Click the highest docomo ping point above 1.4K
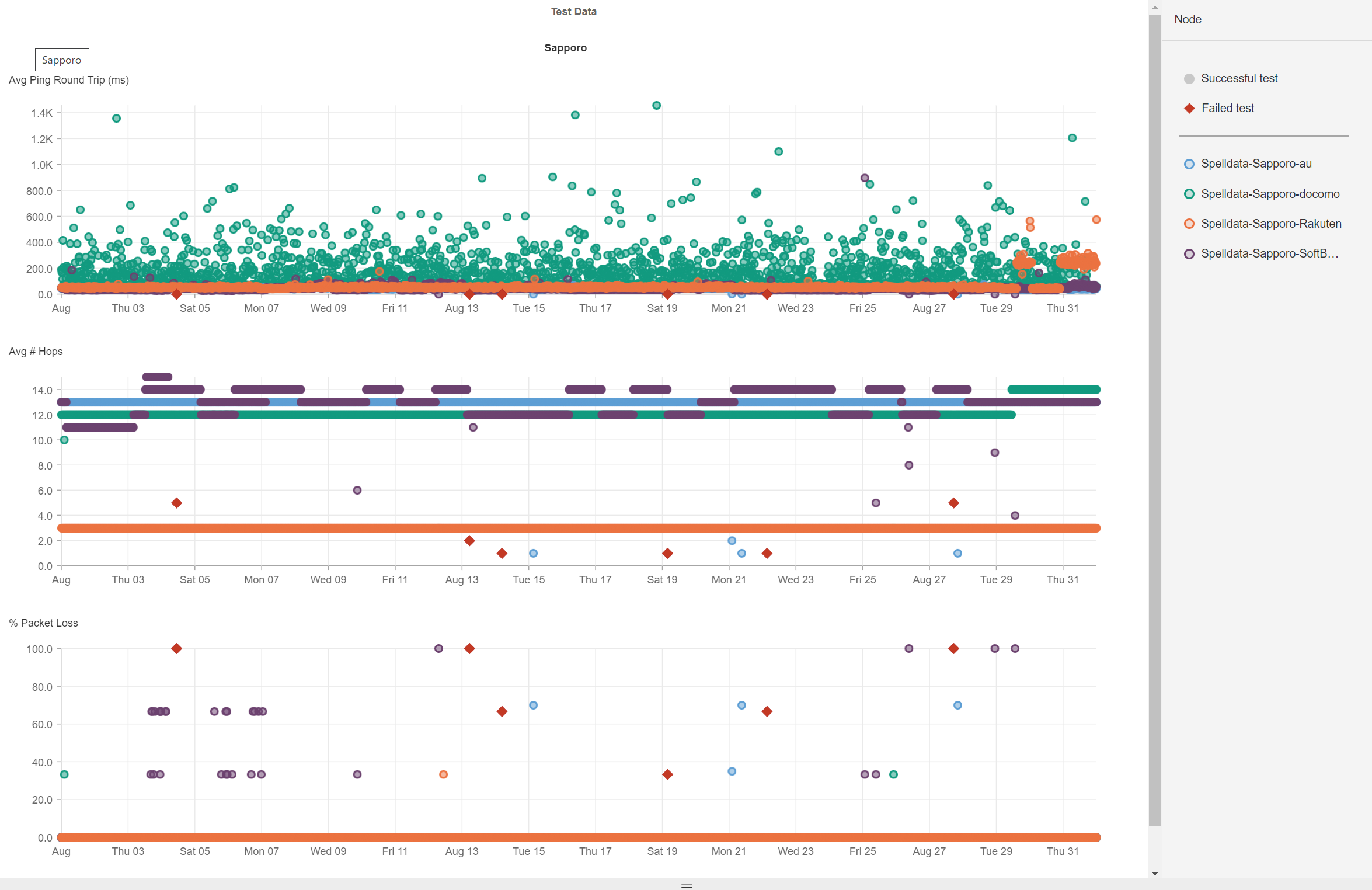Viewport: 1372px width, 890px height. [656, 106]
